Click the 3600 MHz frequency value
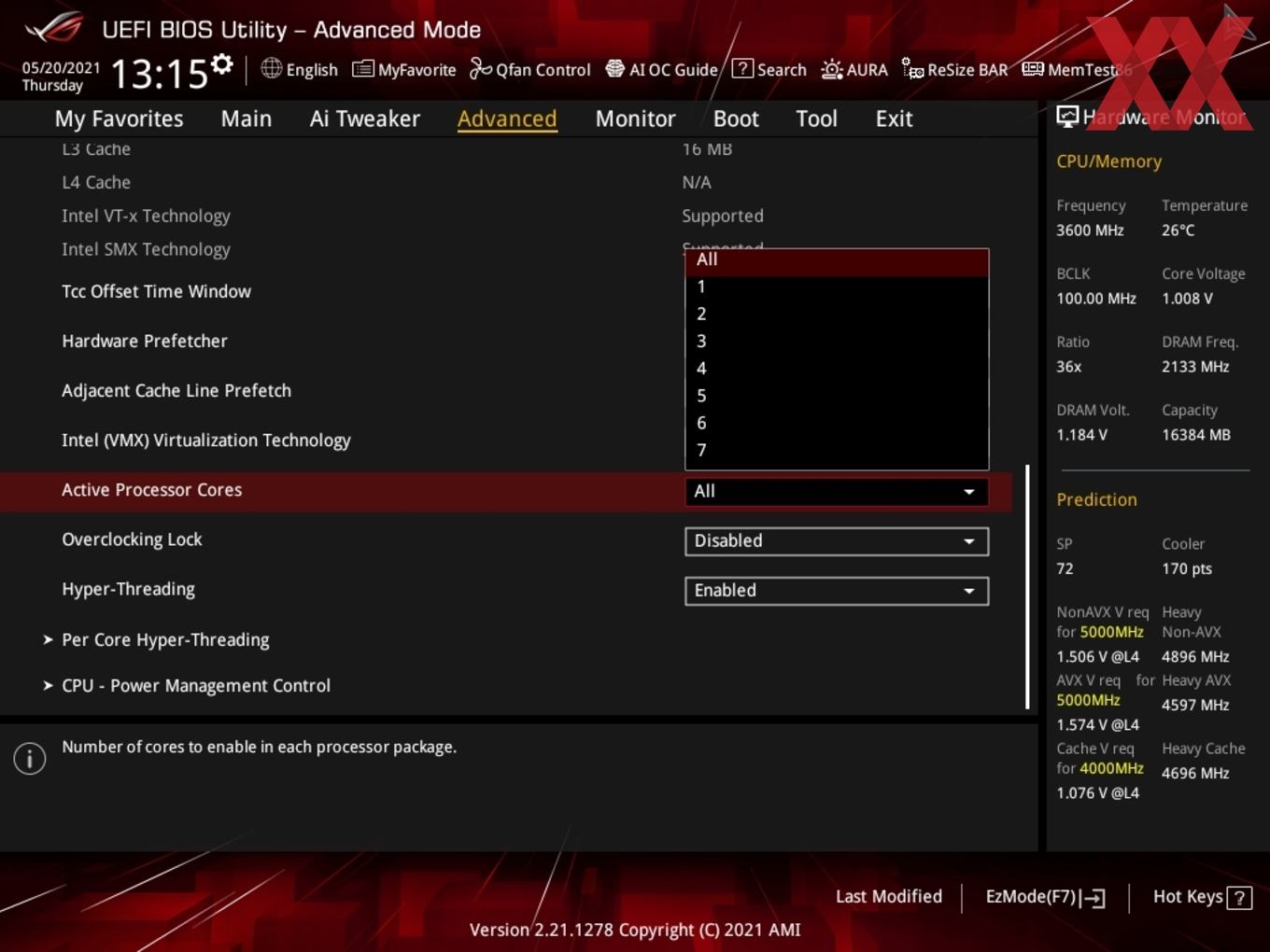Screen dimensions: 1270x952 pos(1090,230)
